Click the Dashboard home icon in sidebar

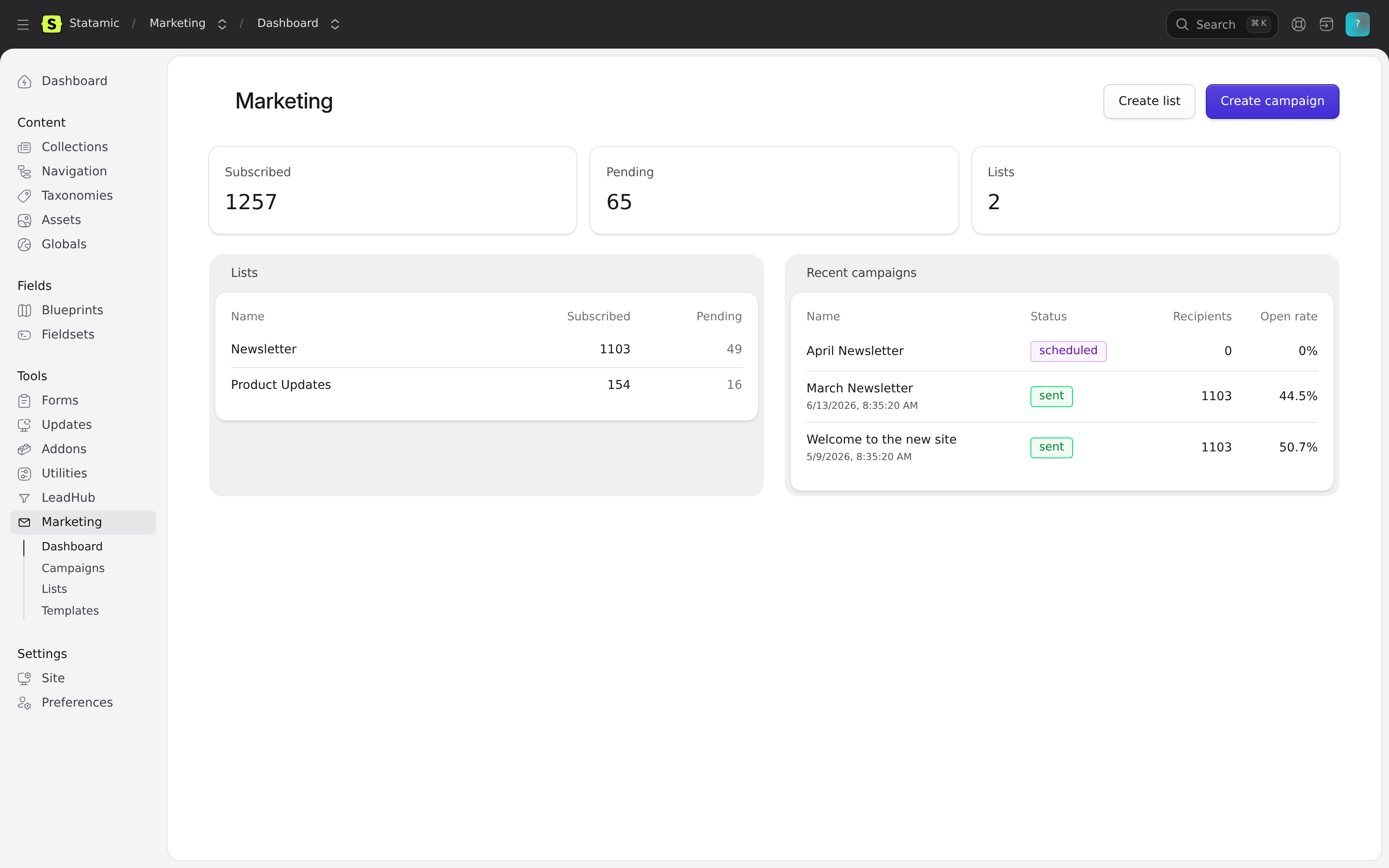(x=24, y=82)
